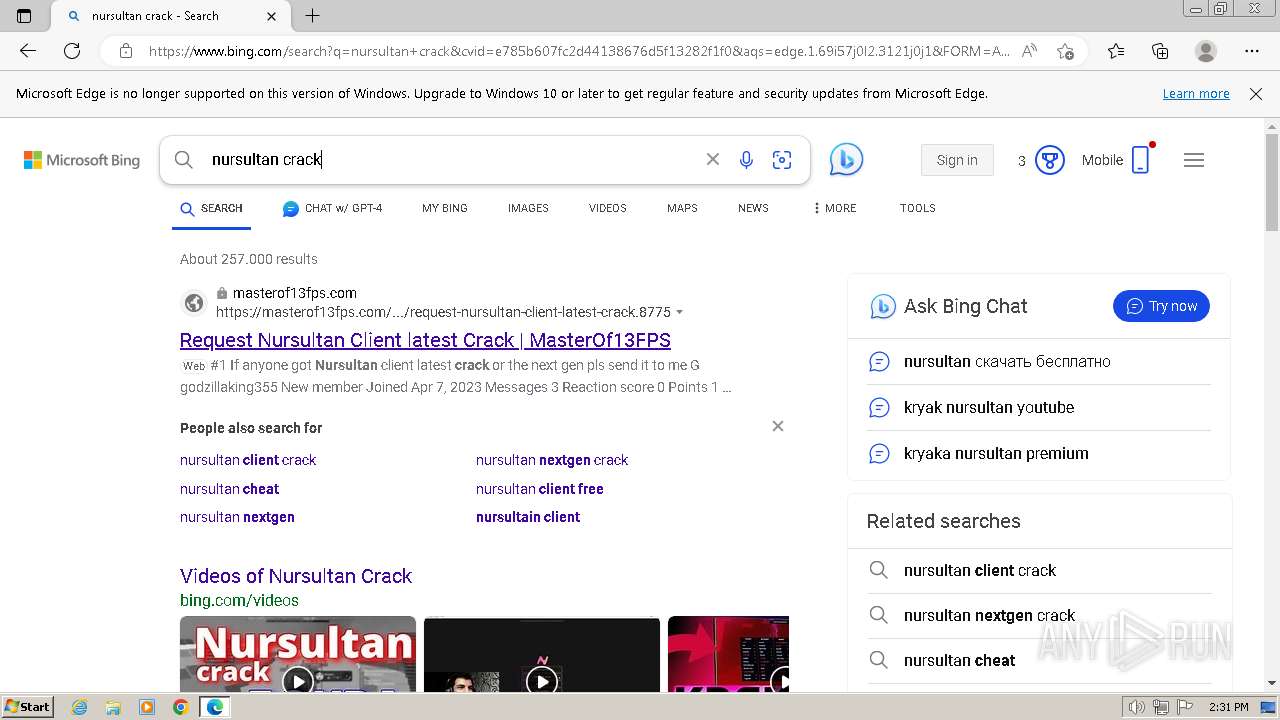The width and height of the screenshot is (1280, 720).
Task: Switch to MAPS tab
Action: point(682,209)
